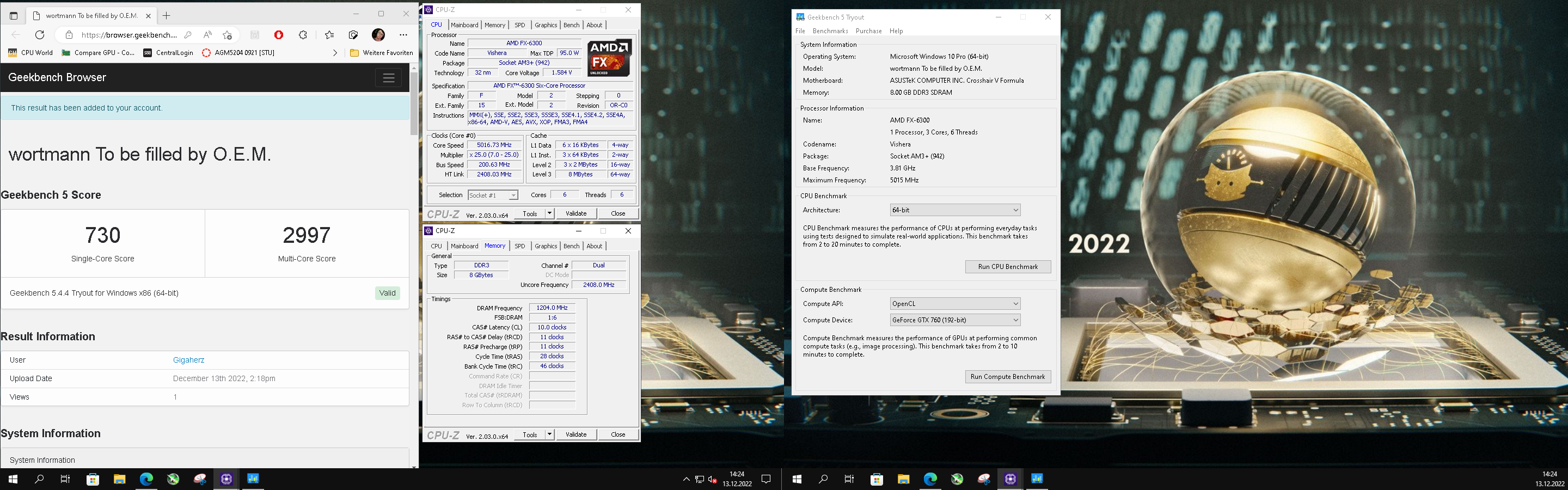Screen dimensions: 1568x490
Task: Open the AGM5204 0921 [STU] bookmark
Action: tap(238, 53)
